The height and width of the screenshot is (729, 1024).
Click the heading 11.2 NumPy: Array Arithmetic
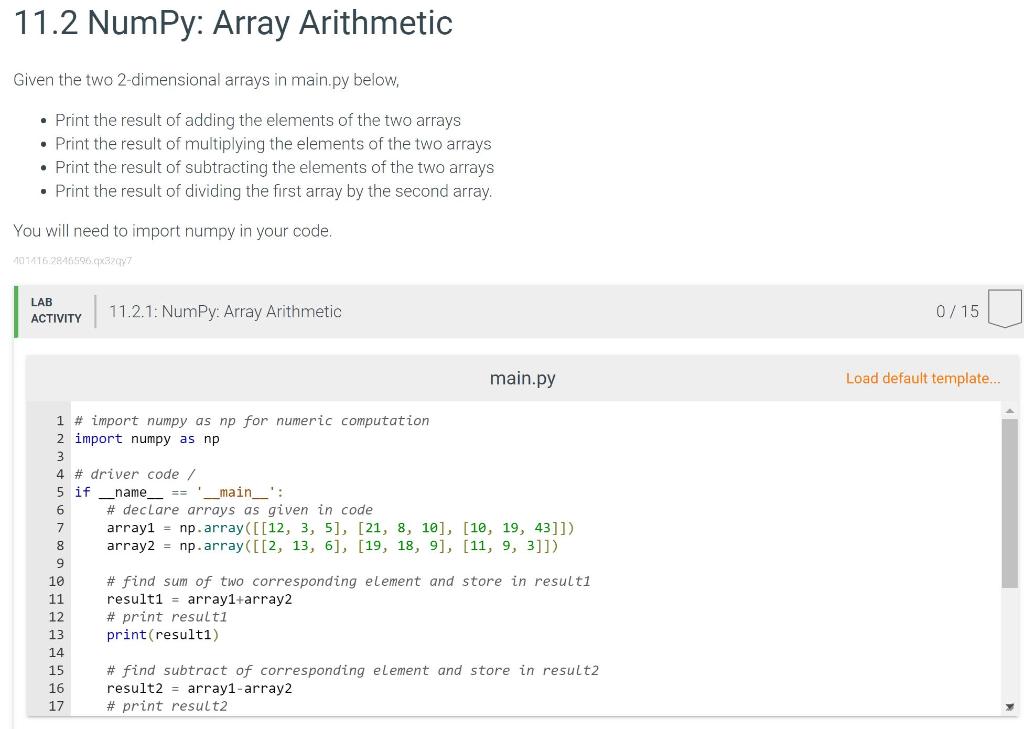tap(232, 23)
